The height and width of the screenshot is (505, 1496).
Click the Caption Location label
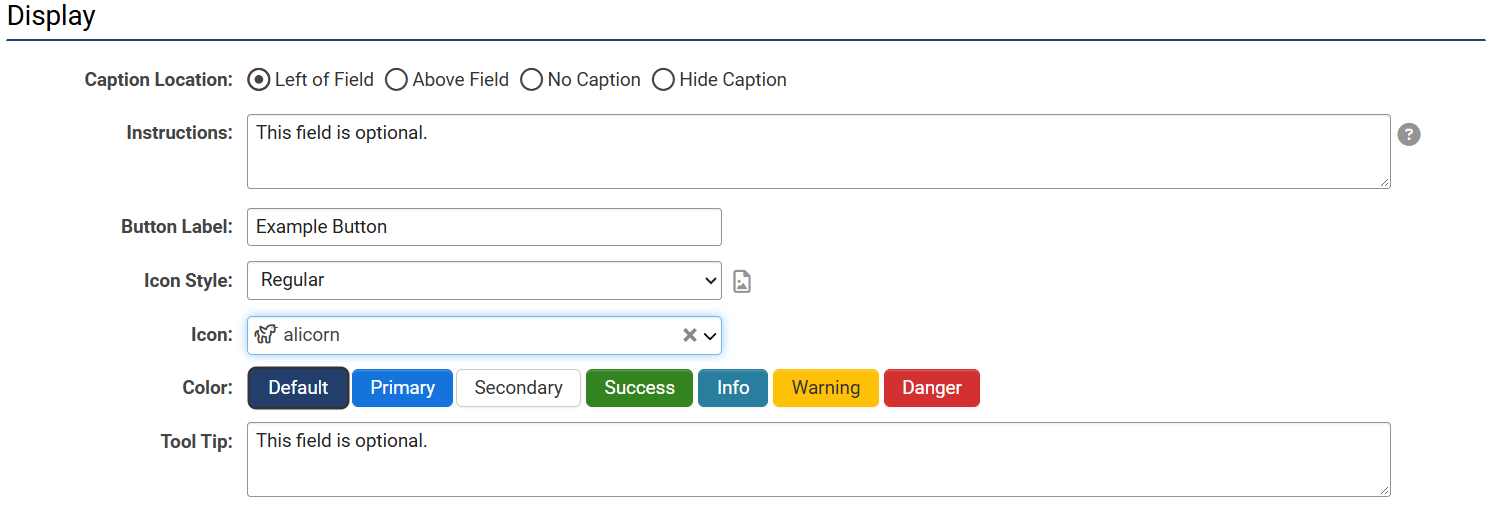pos(159,80)
